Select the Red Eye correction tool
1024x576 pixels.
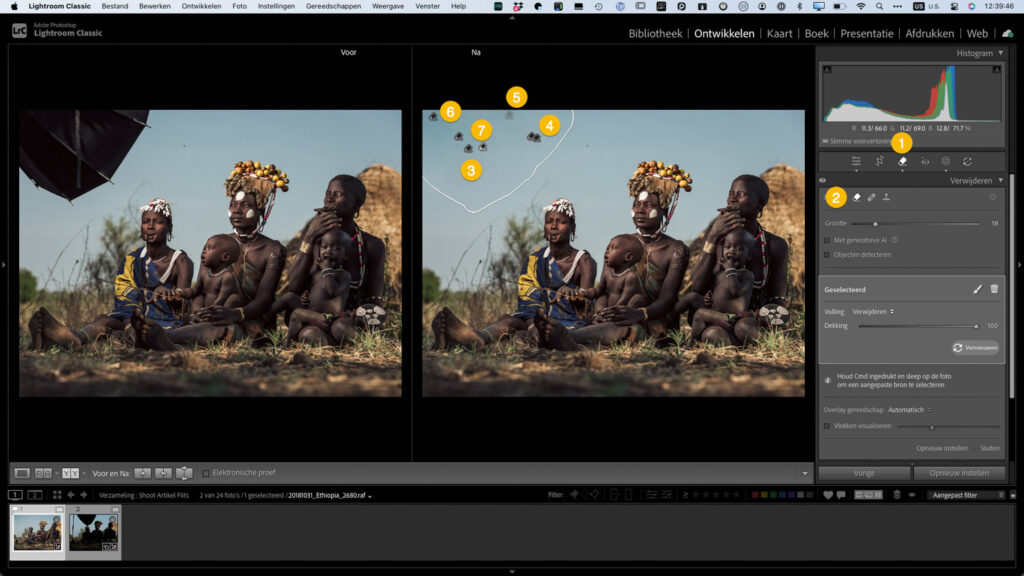(x=925, y=161)
